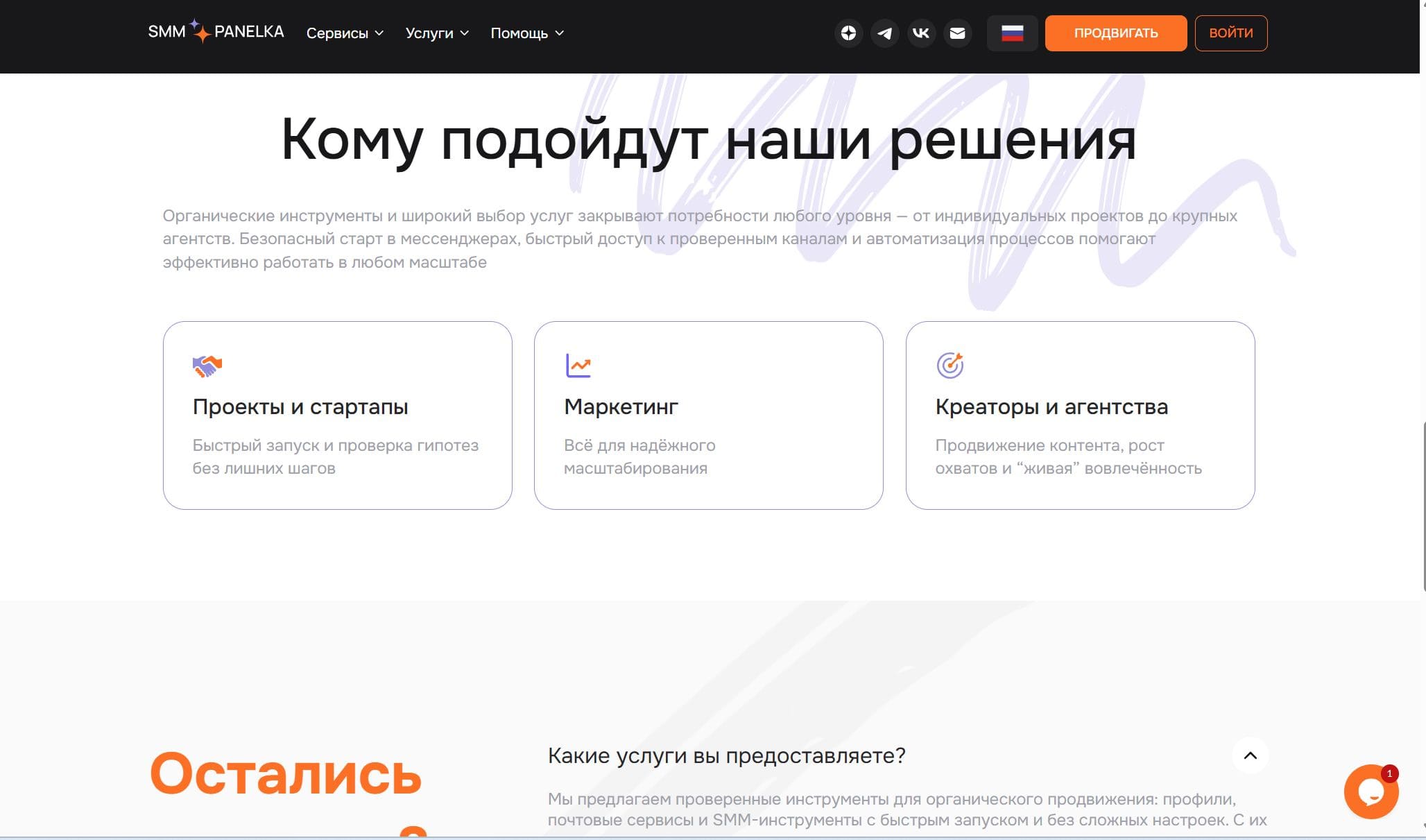Expand the Услуги dropdown menu
The height and width of the screenshot is (840, 1426).
(437, 33)
